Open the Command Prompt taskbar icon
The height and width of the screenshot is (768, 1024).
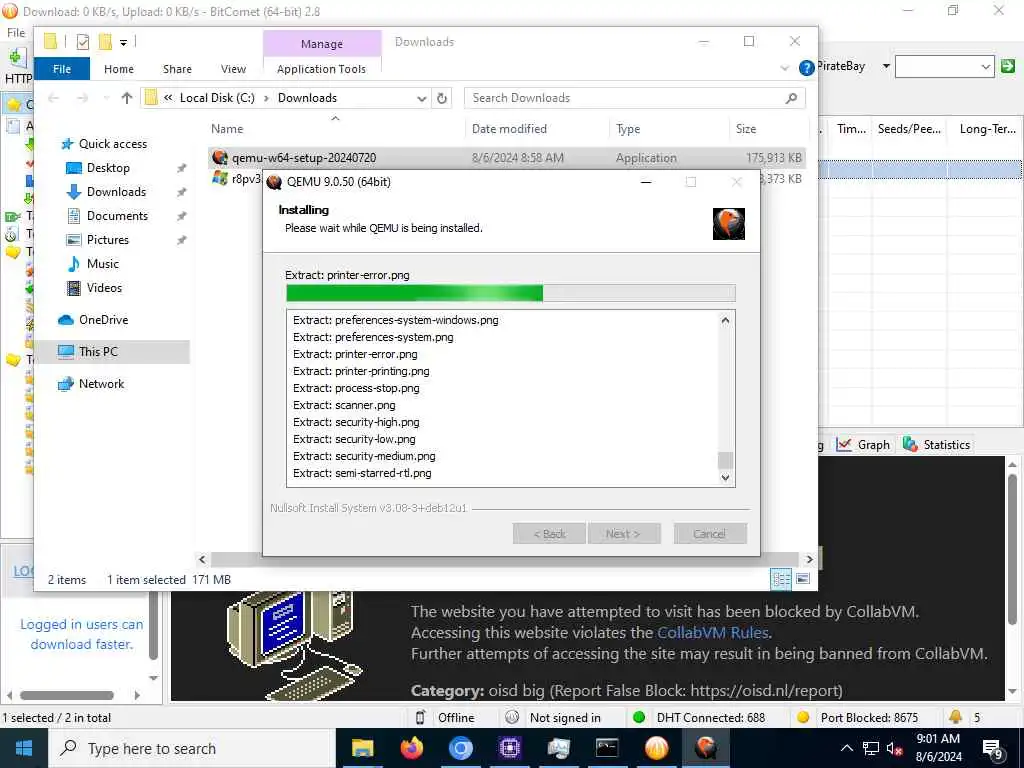(607, 748)
